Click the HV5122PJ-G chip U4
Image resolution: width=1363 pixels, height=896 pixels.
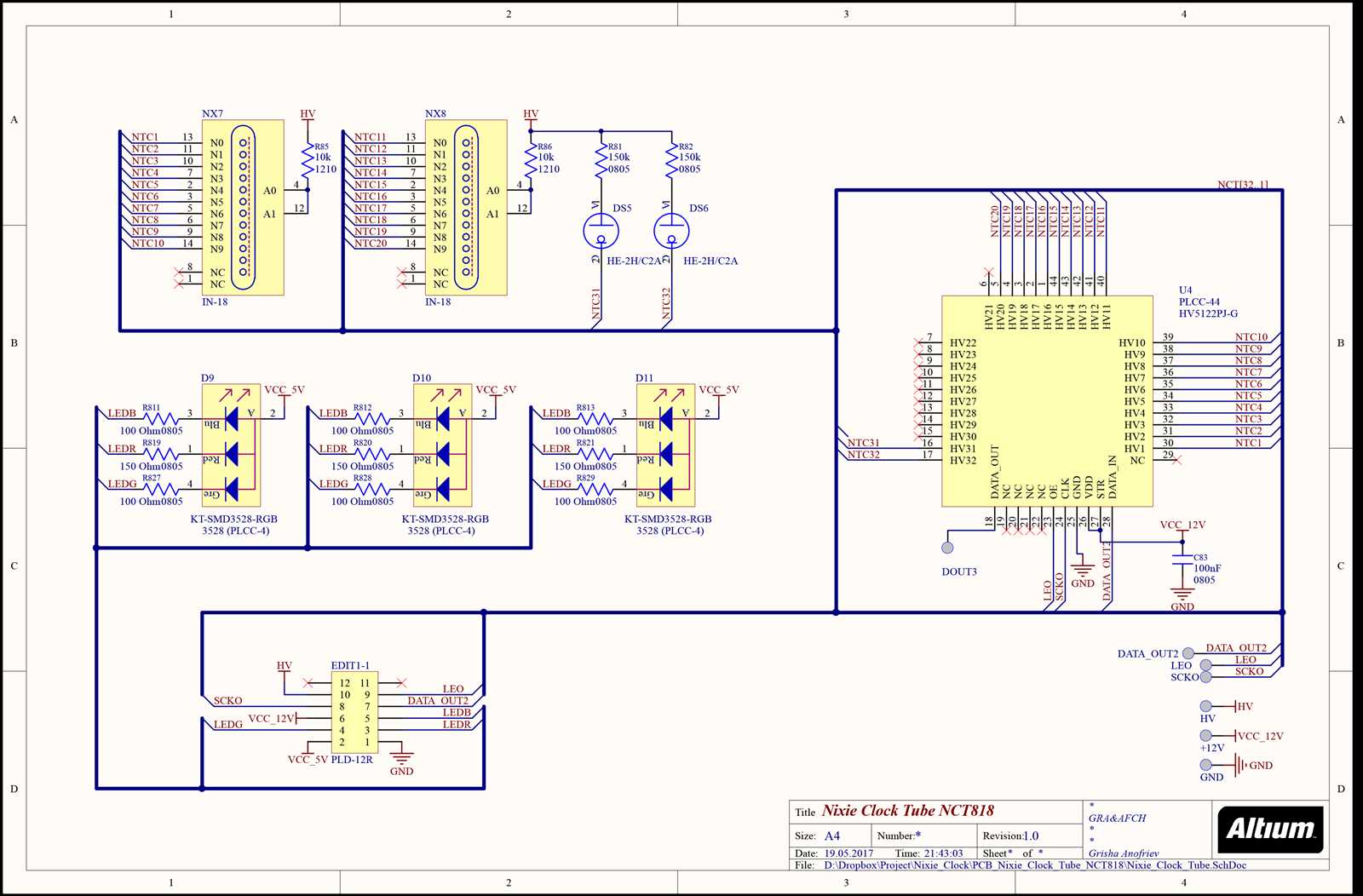pyautogui.click(x=1048, y=400)
